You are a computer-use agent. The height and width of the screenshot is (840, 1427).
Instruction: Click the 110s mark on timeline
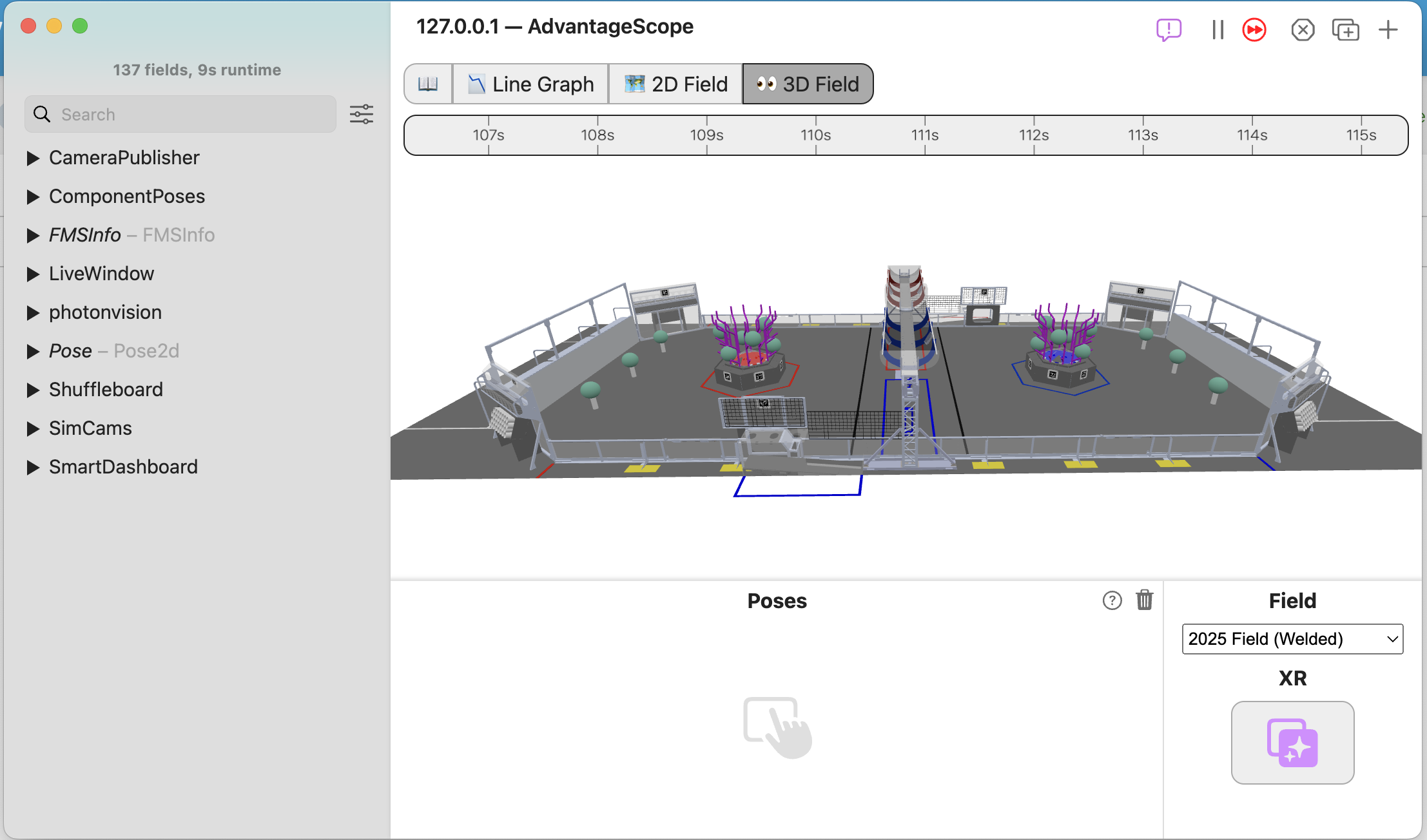(816, 135)
